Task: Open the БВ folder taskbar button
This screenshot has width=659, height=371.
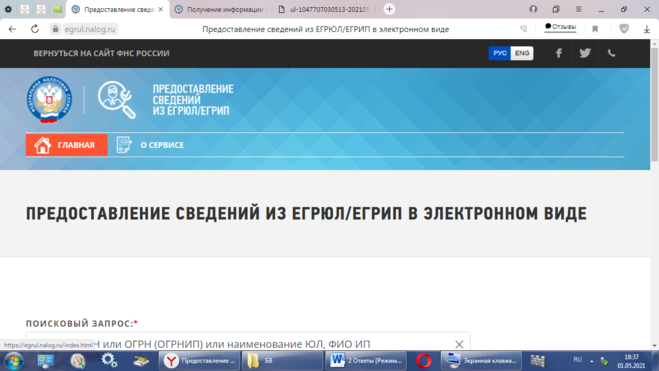Action: tap(282, 361)
